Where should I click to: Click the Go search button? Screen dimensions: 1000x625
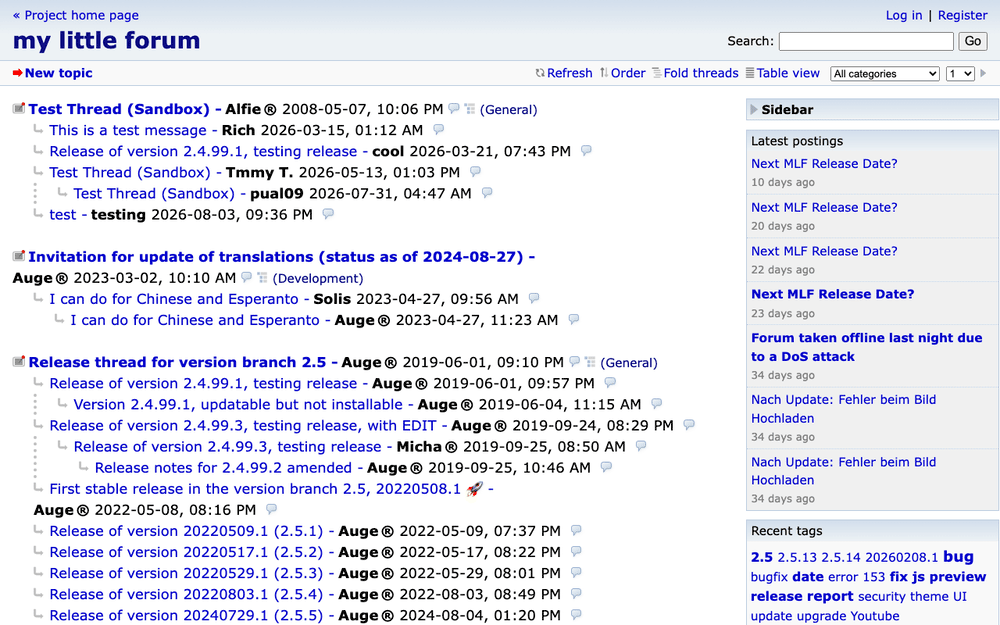tap(973, 41)
